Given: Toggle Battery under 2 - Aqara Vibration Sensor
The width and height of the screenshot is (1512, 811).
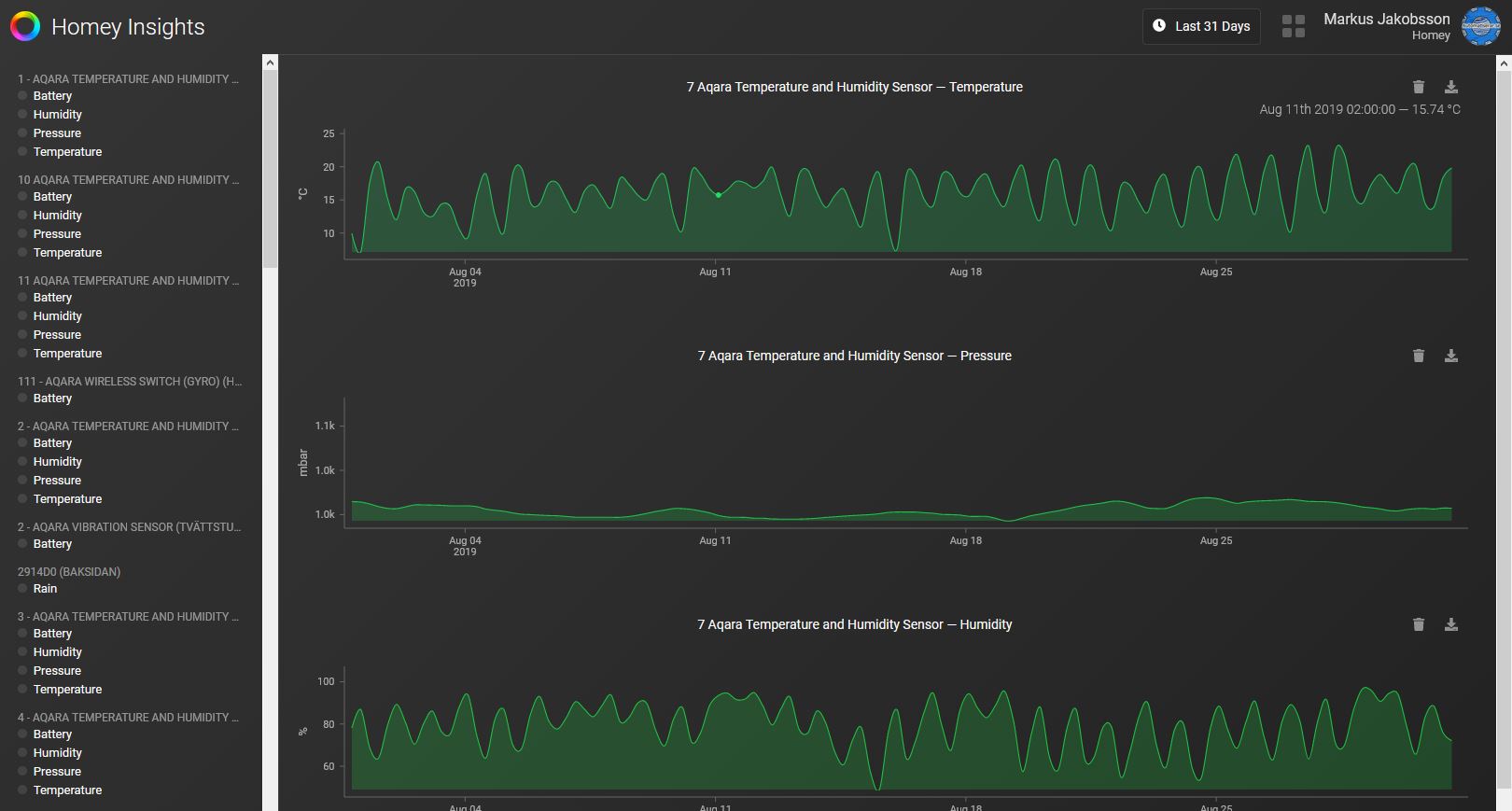Looking at the screenshot, I should click(x=45, y=544).
